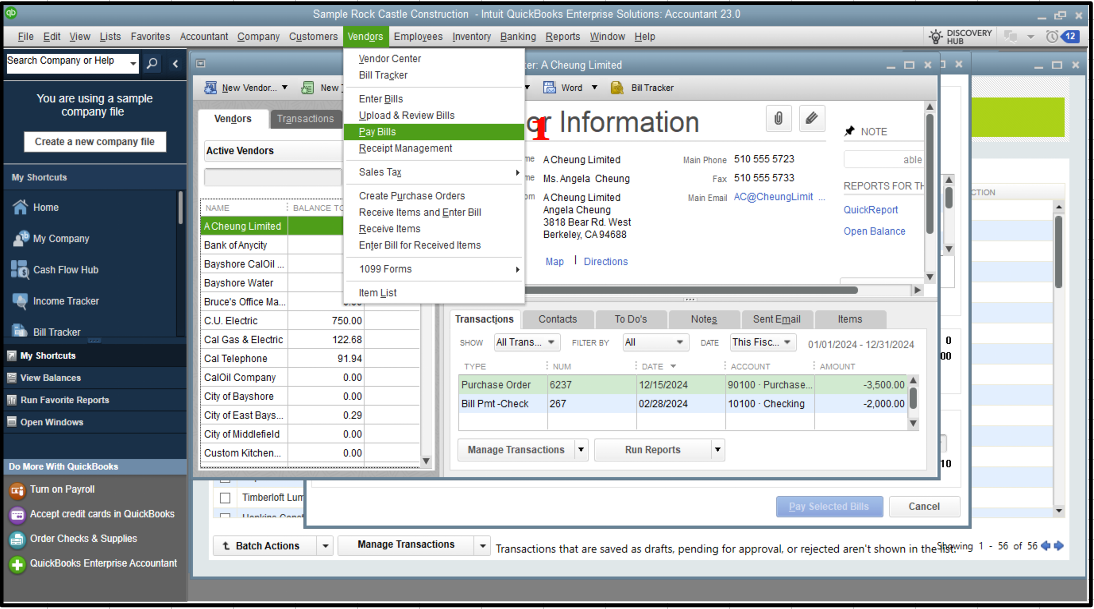Click the Home shortcut icon
The height and width of the screenshot is (609, 1094).
(x=20, y=207)
